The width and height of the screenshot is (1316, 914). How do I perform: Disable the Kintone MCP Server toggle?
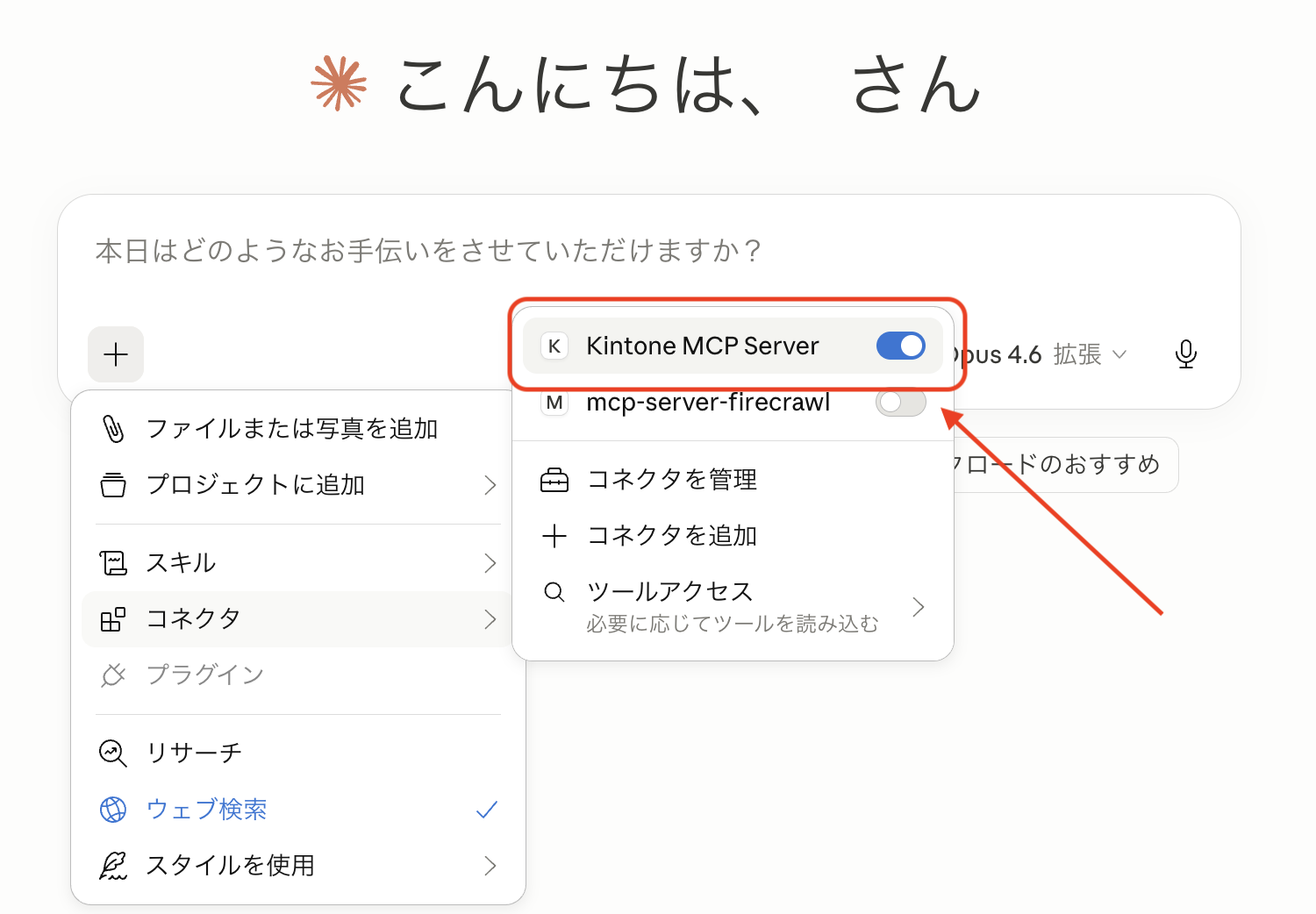pos(901,346)
